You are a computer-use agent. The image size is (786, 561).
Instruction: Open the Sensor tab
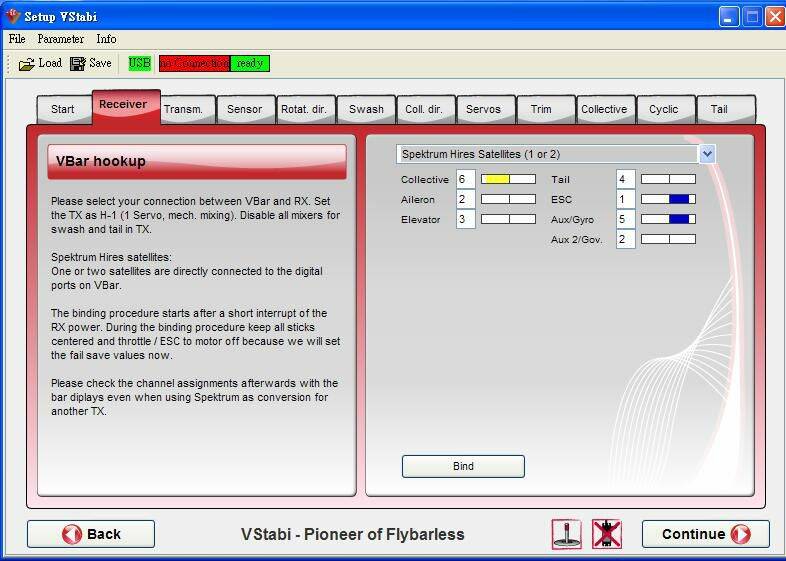(x=245, y=109)
